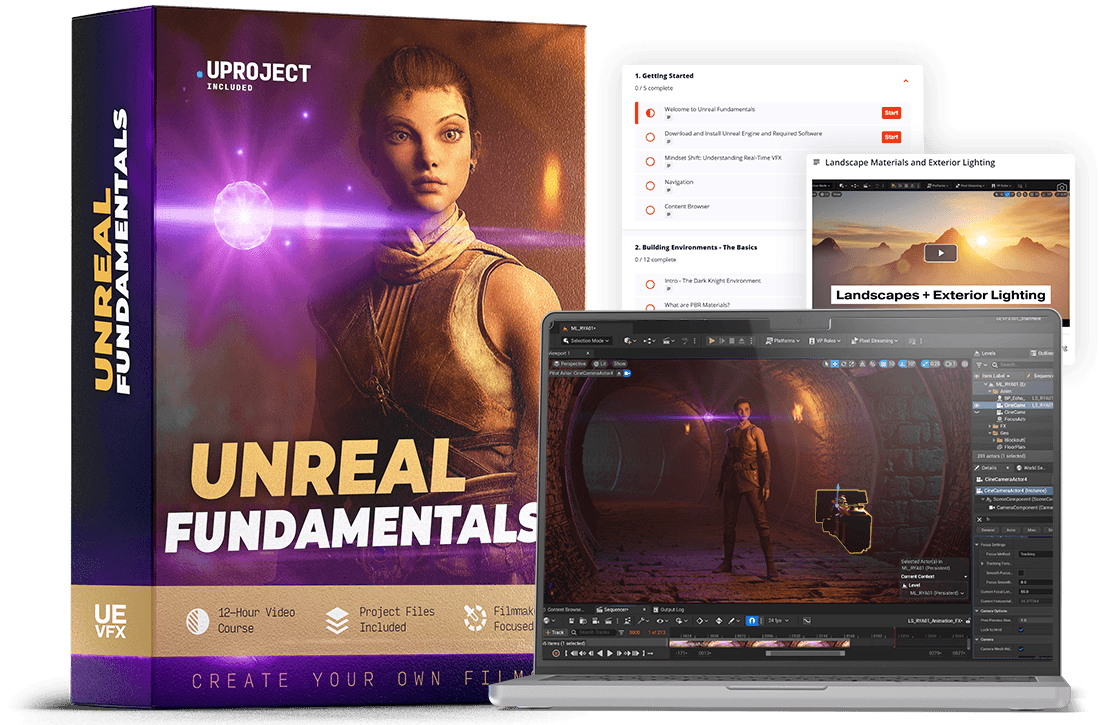Click the eject pilot icon beside Pilot Actor
The height and width of the screenshot is (725, 1100).
[x=619, y=373]
